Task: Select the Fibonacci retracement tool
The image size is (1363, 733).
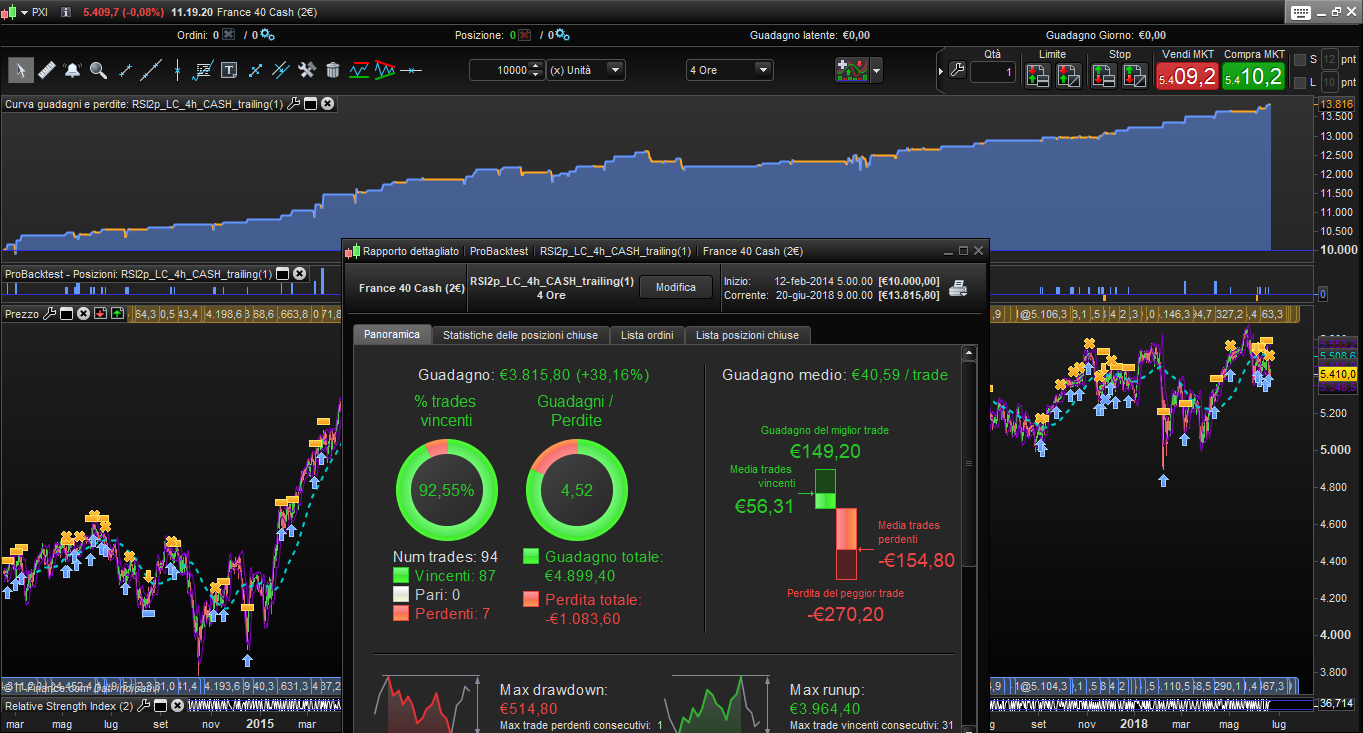Action: click(x=203, y=70)
